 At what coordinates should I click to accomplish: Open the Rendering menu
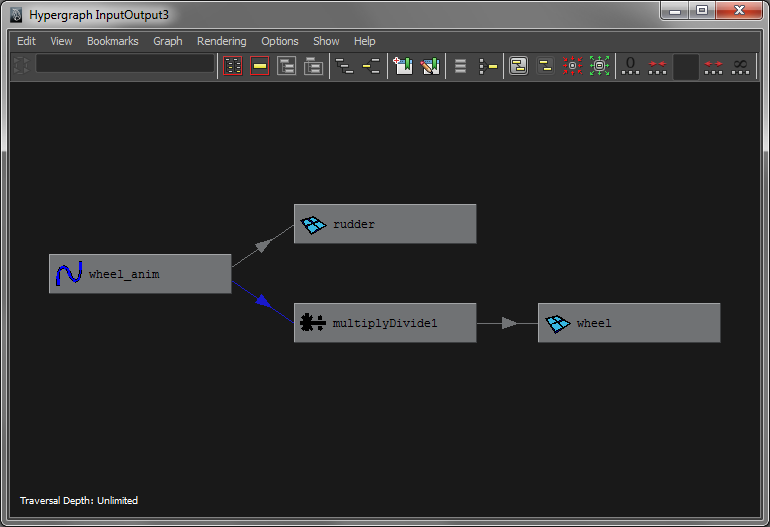(221, 41)
